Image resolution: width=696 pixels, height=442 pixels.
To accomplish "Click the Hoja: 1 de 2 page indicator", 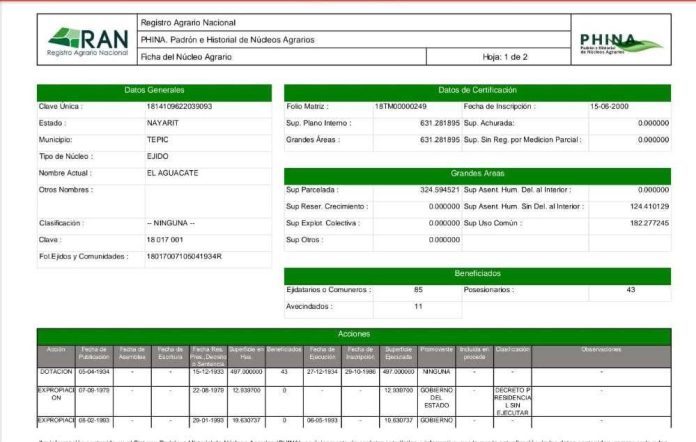I will coord(505,57).
